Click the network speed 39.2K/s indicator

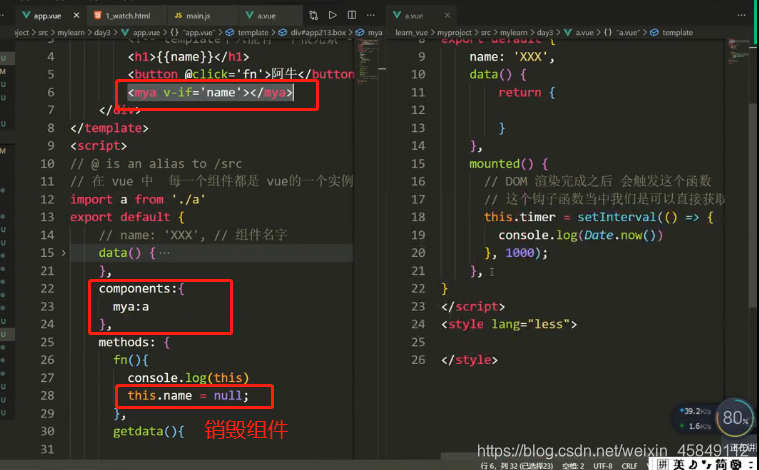pyautogui.click(x=696, y=411)
